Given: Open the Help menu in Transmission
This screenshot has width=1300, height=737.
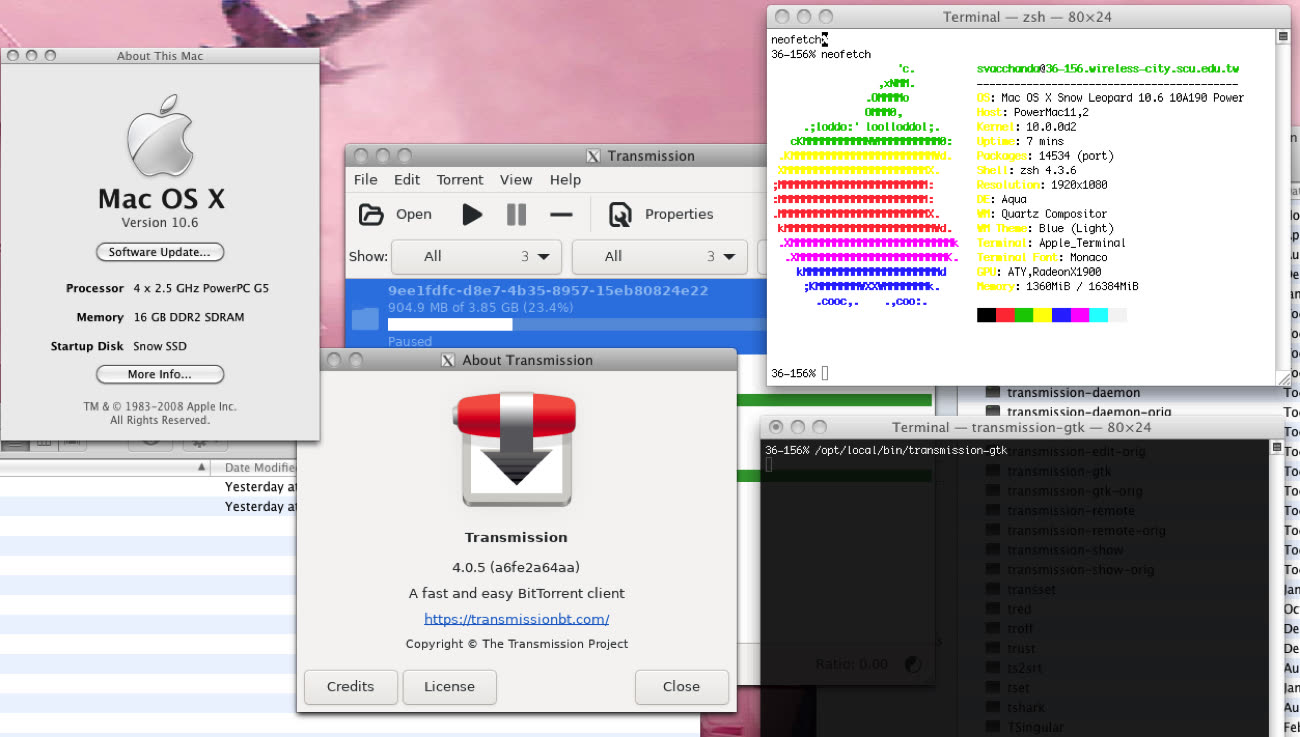Looking at the screenshot, I should pyautogui.click(x=565, y=180).
